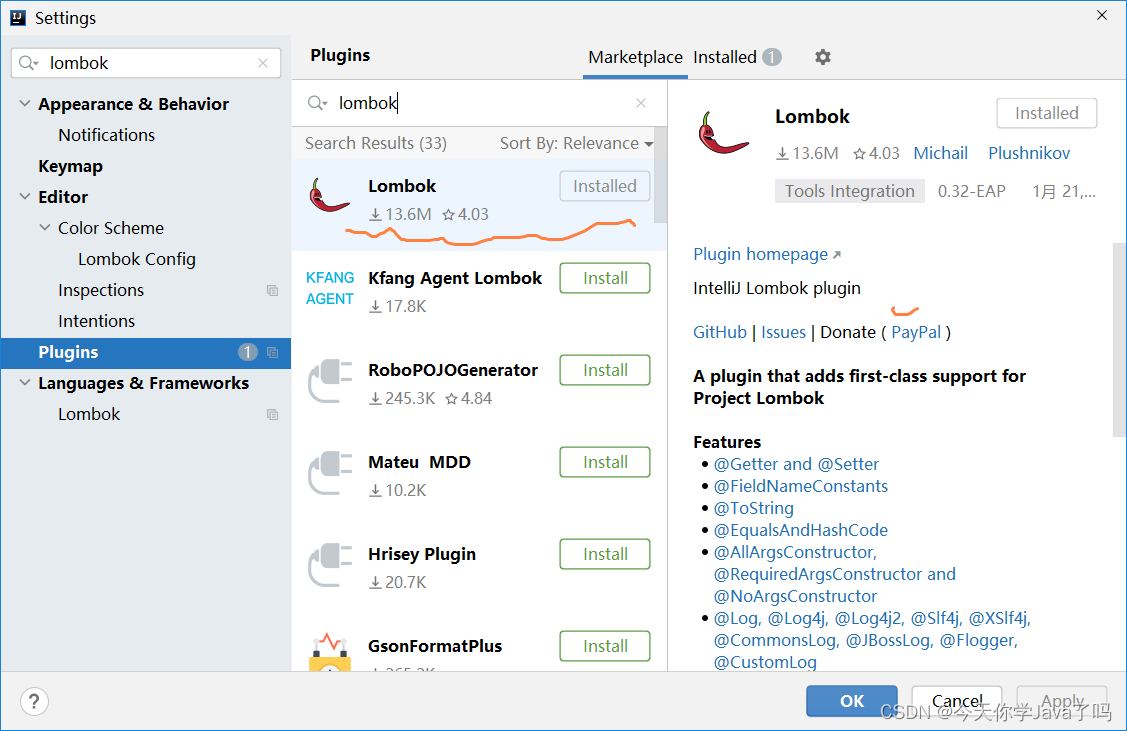Install the GsonFormatPlus plugin
This screenshot has width=1127, height=731.
pos(605,646)
